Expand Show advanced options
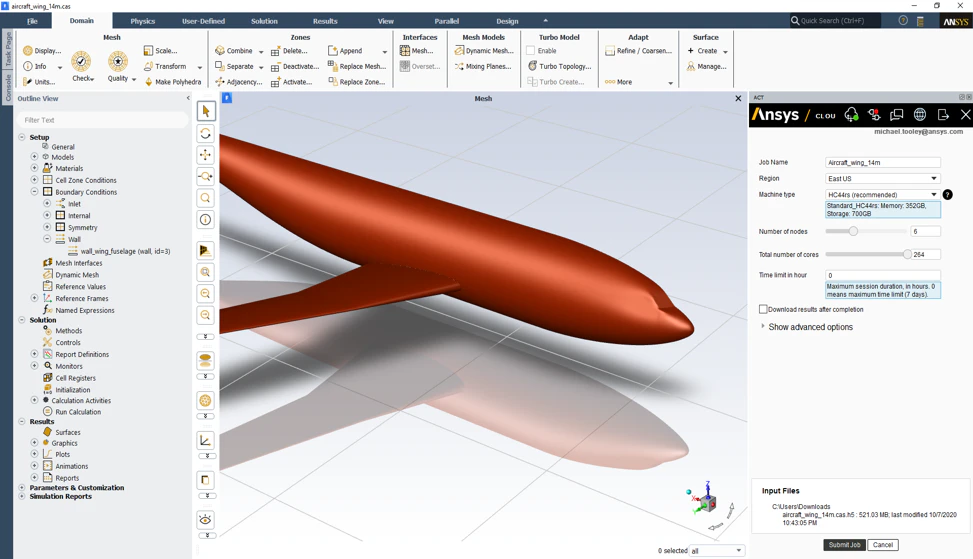 tap(807, 327)
